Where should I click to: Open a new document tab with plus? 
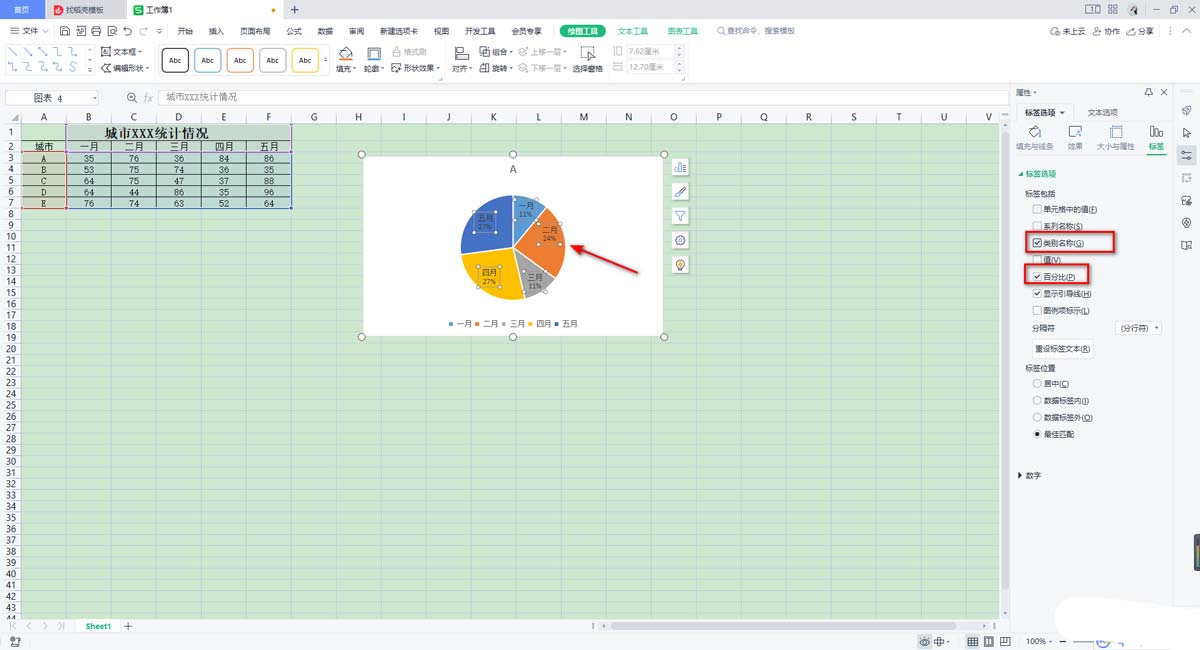pyautogui.click(x=294, y=9)
